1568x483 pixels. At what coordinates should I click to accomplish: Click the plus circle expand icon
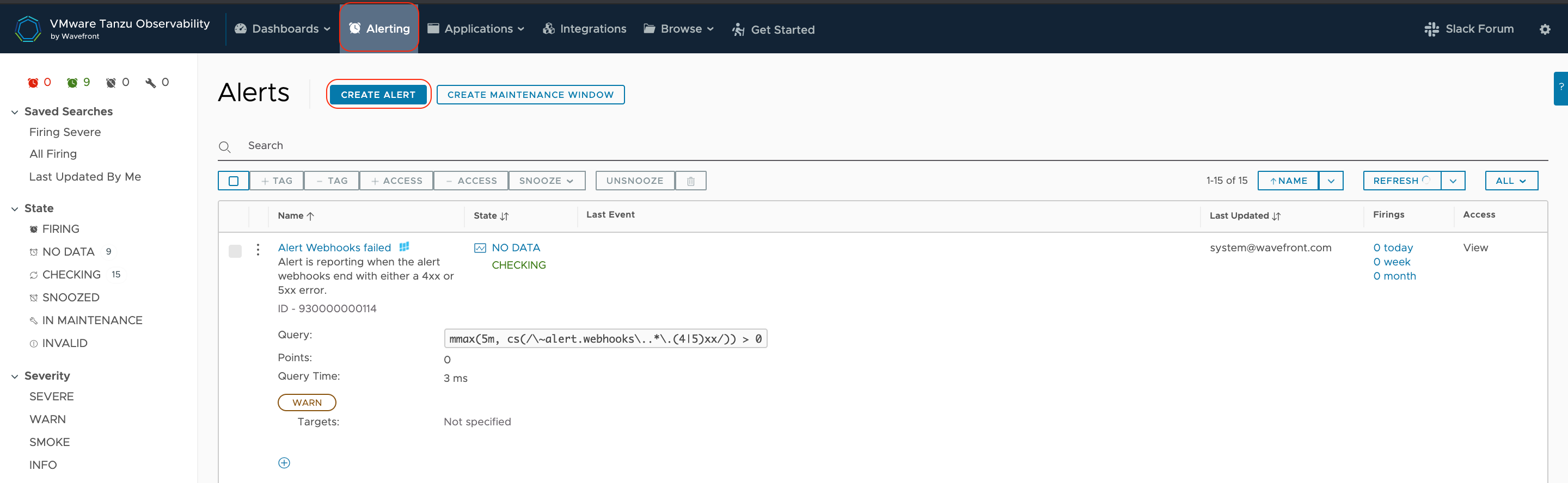coord(284,463)
